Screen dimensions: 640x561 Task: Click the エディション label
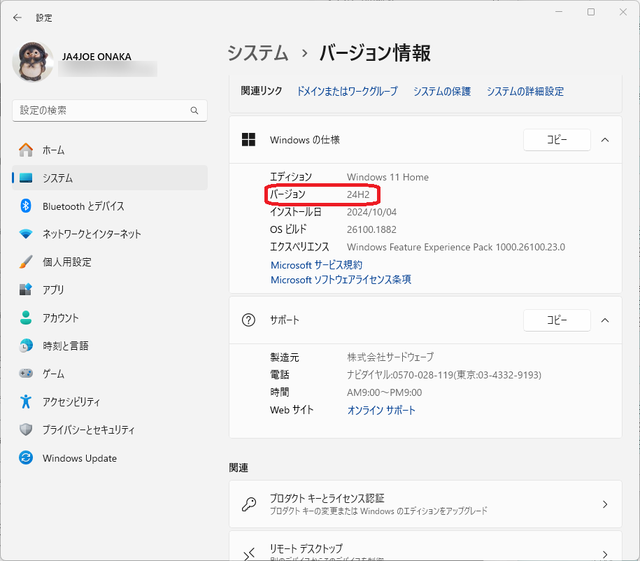pos(291,177)
